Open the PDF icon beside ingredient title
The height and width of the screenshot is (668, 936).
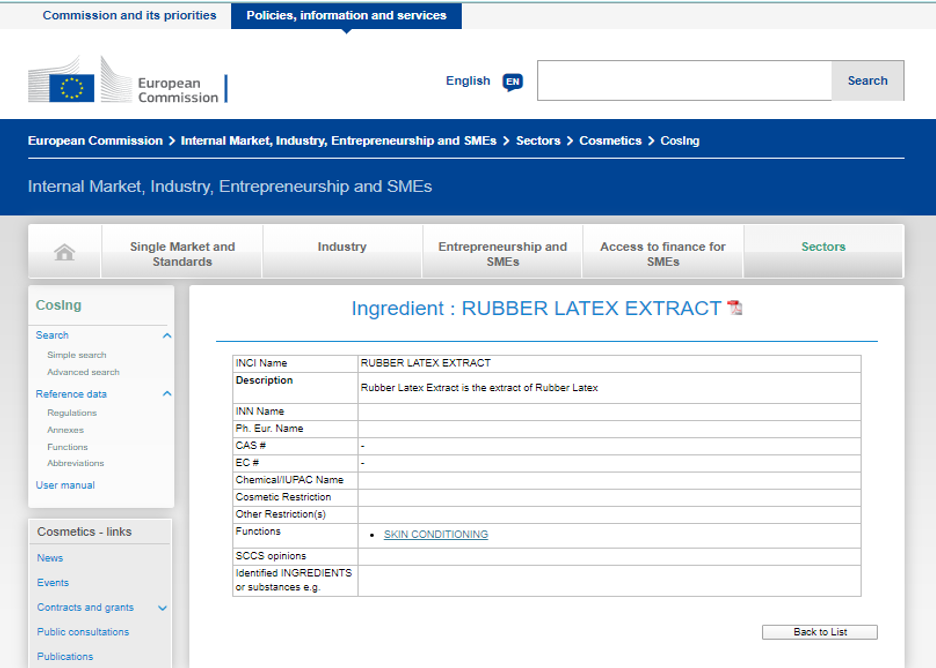pos(735,308)
